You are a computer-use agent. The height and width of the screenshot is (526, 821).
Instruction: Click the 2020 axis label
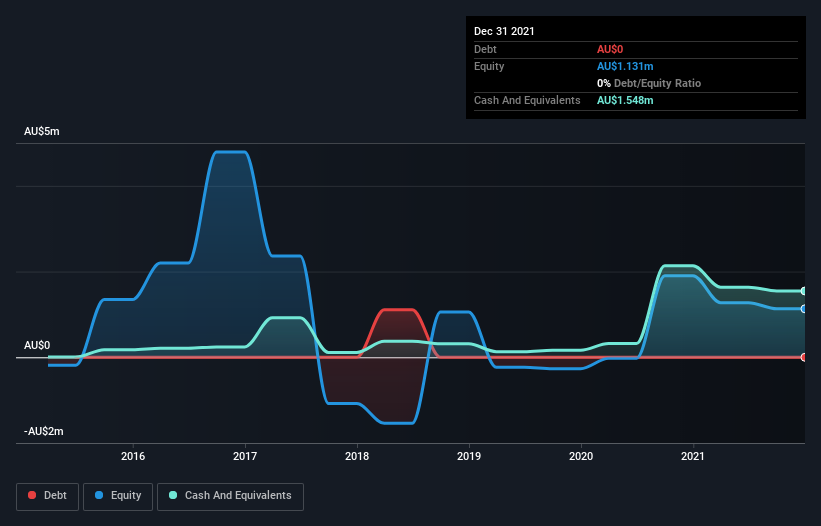(581, 456)
